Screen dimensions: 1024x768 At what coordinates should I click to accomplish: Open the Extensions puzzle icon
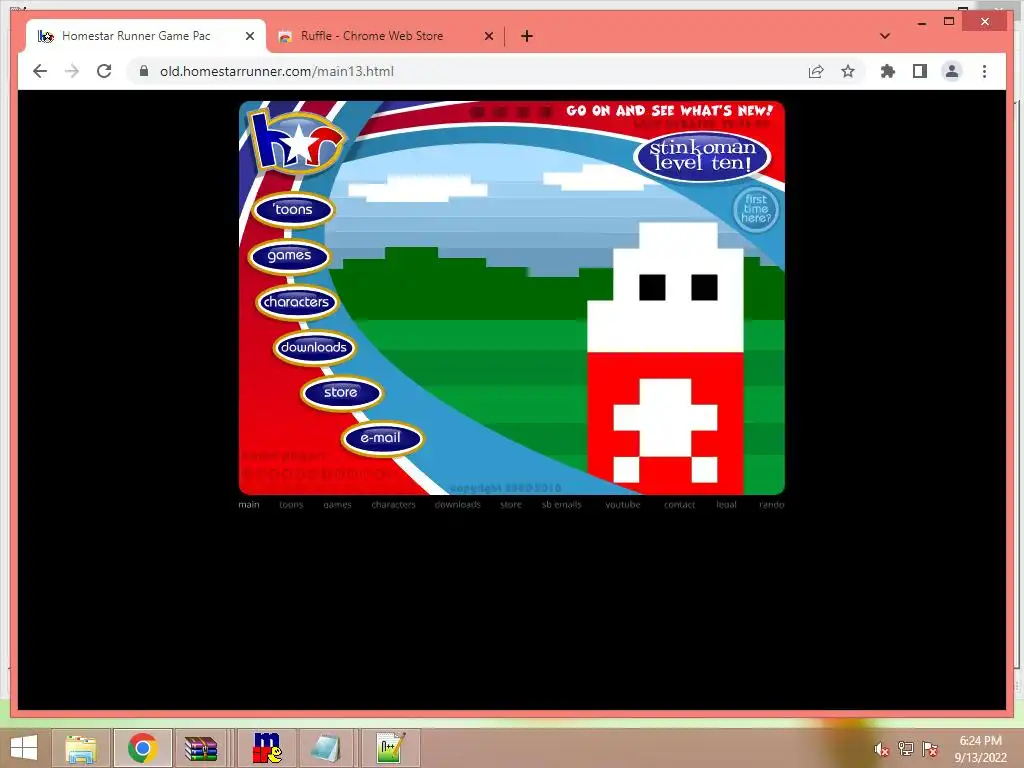[888, 71]
